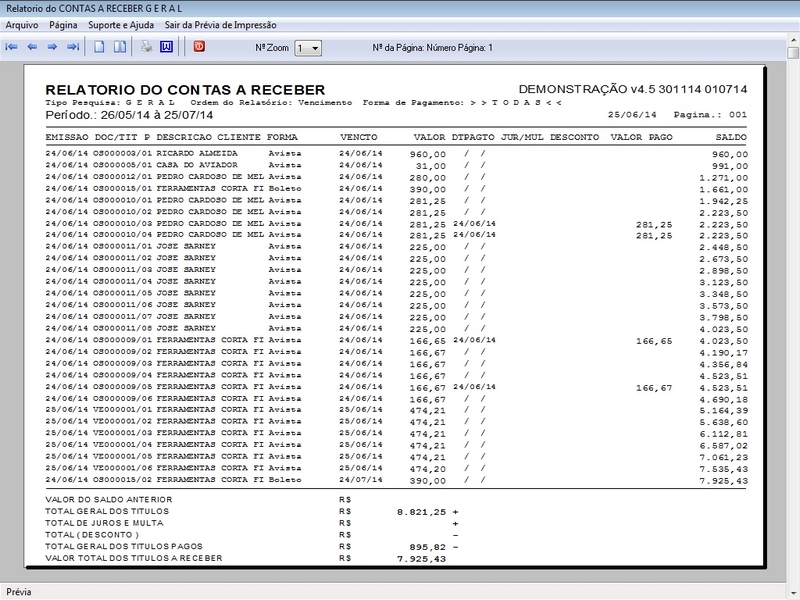Export the report with the Word icon
Image resolution: width=800 pixels, height=600 pixels.
(166, 47)
